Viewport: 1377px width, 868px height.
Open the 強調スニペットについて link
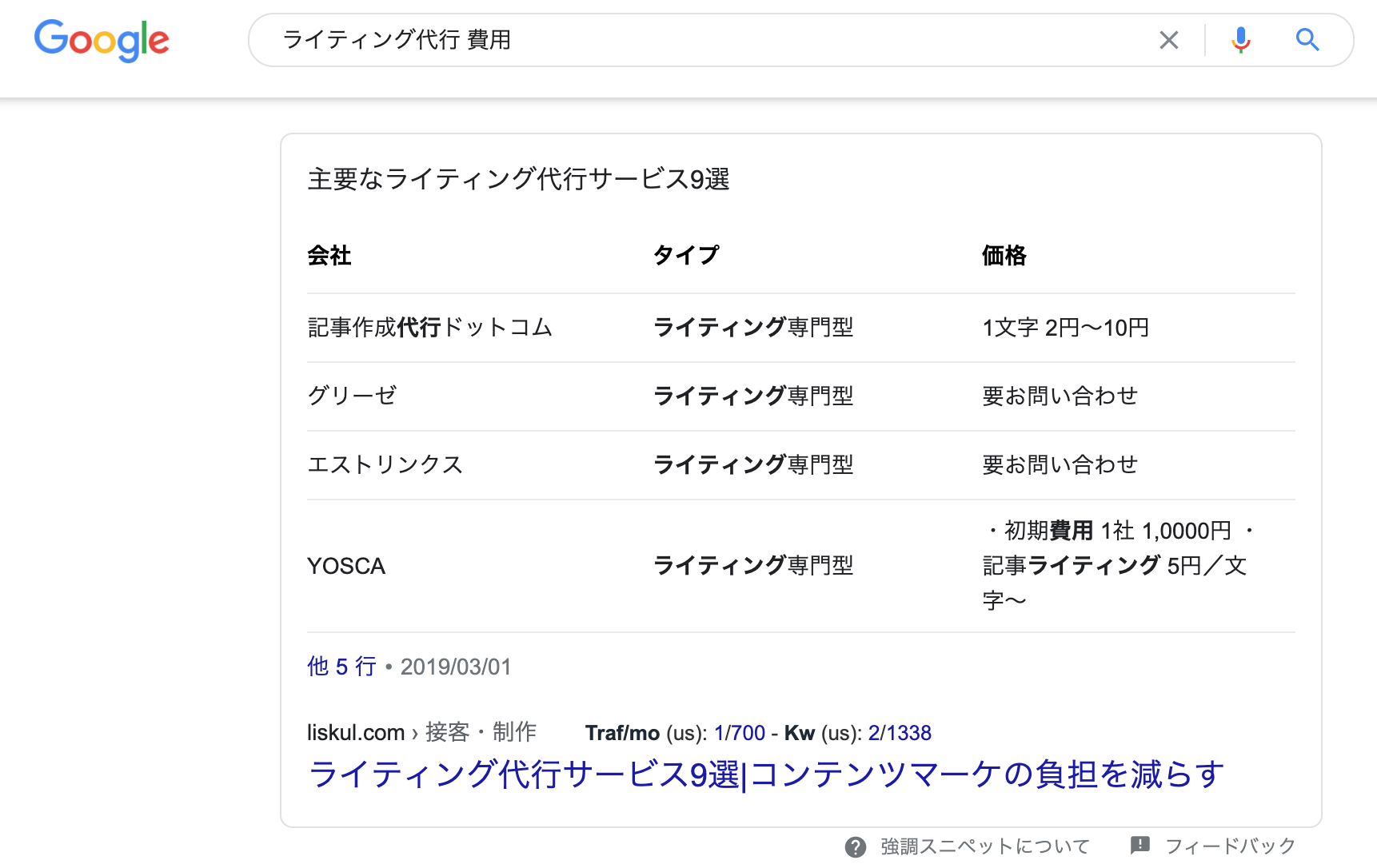point(985,846)
